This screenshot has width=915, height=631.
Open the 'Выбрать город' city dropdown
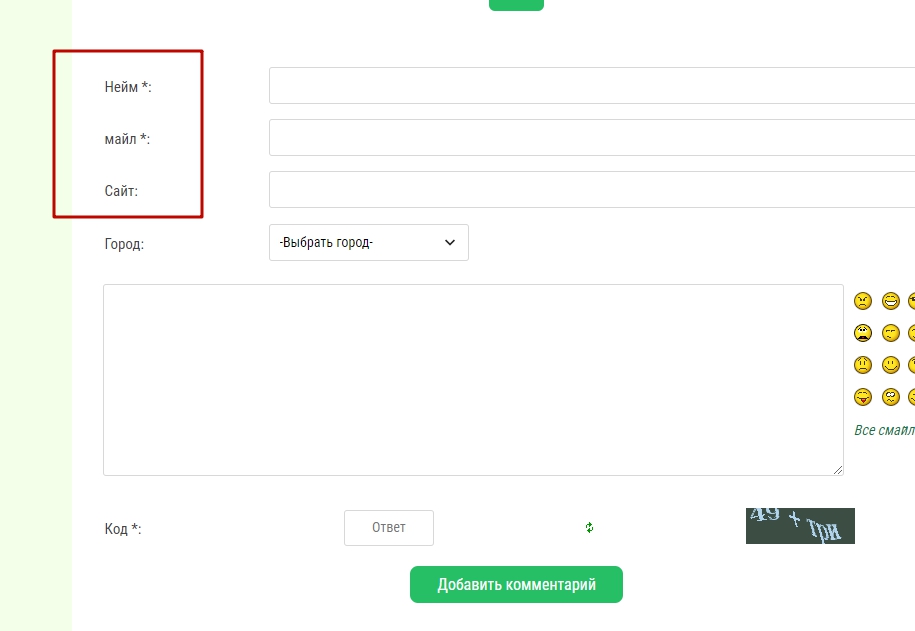coord(368,243)
